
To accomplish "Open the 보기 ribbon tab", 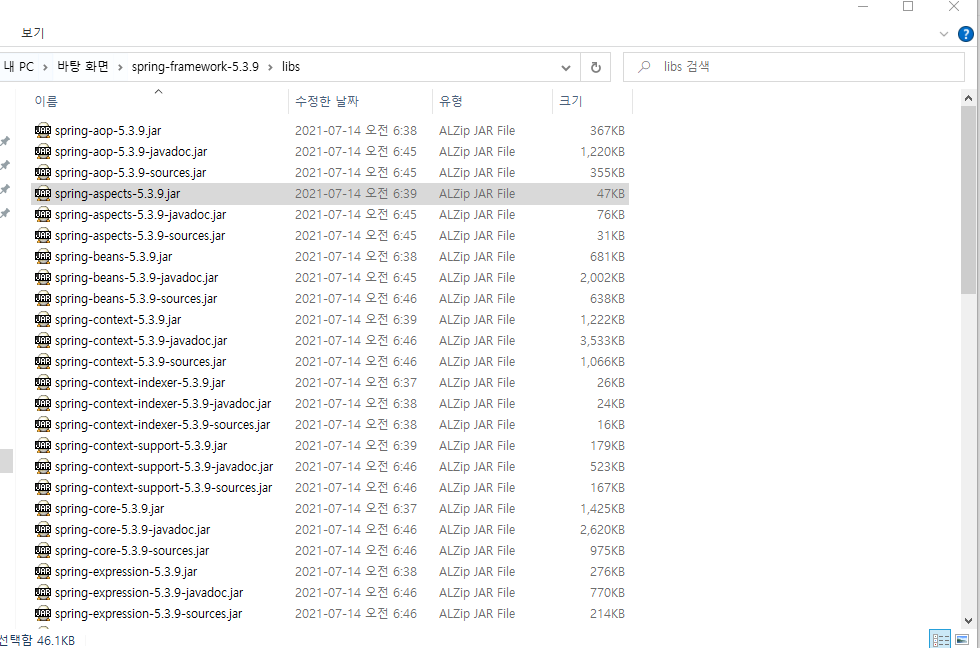I will [x=32, y=33].
